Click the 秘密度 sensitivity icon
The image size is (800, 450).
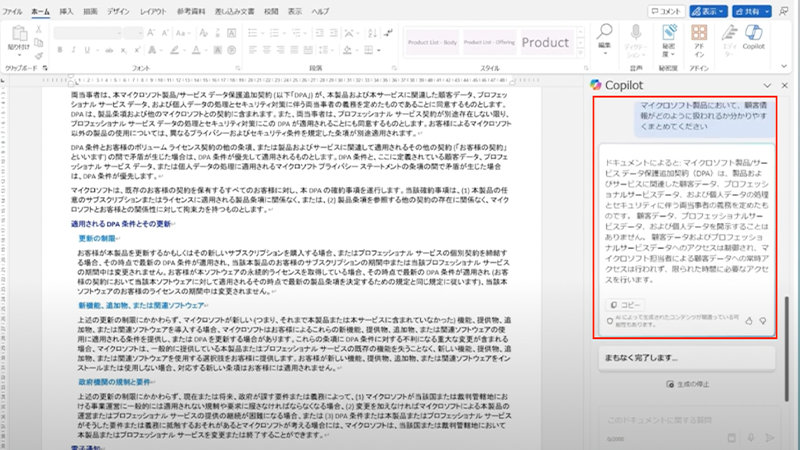[669, 33]
